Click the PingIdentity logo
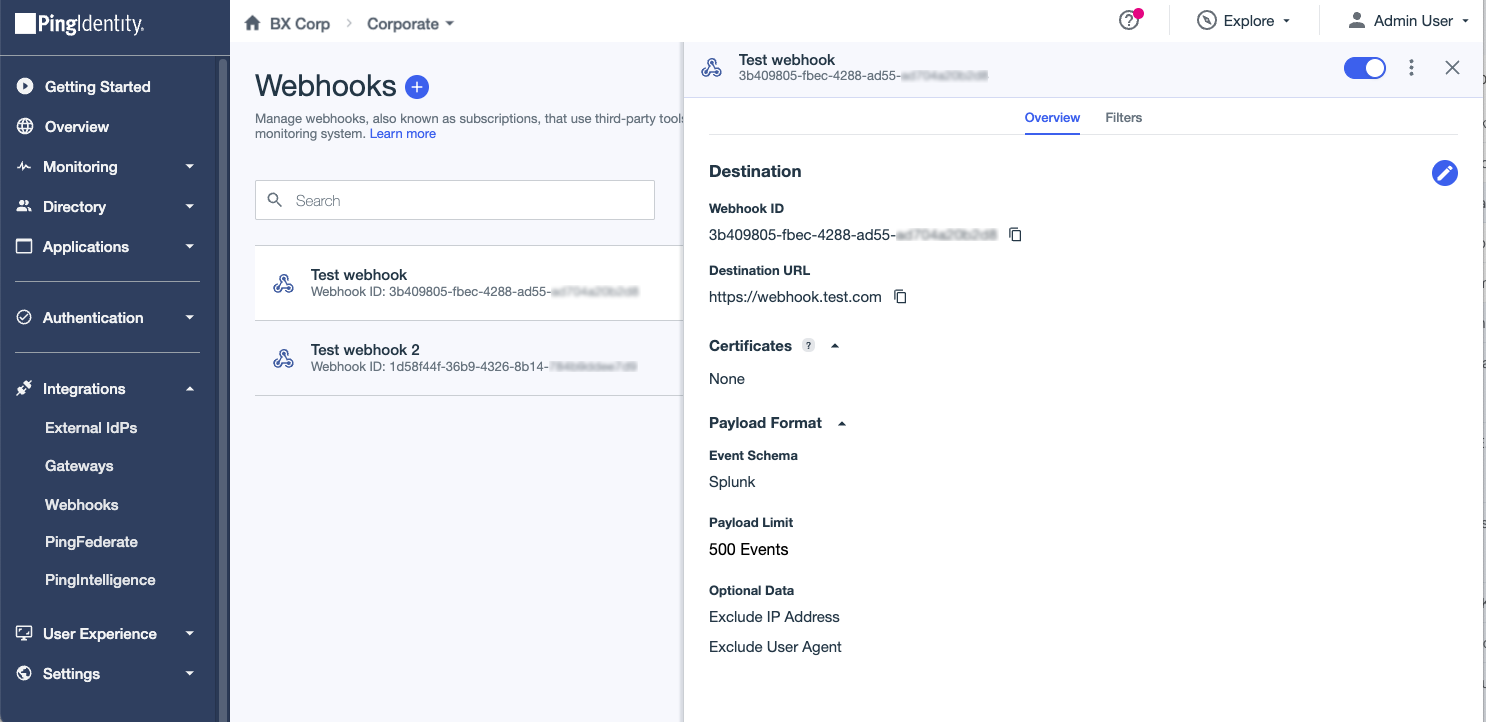 (80, 22)
